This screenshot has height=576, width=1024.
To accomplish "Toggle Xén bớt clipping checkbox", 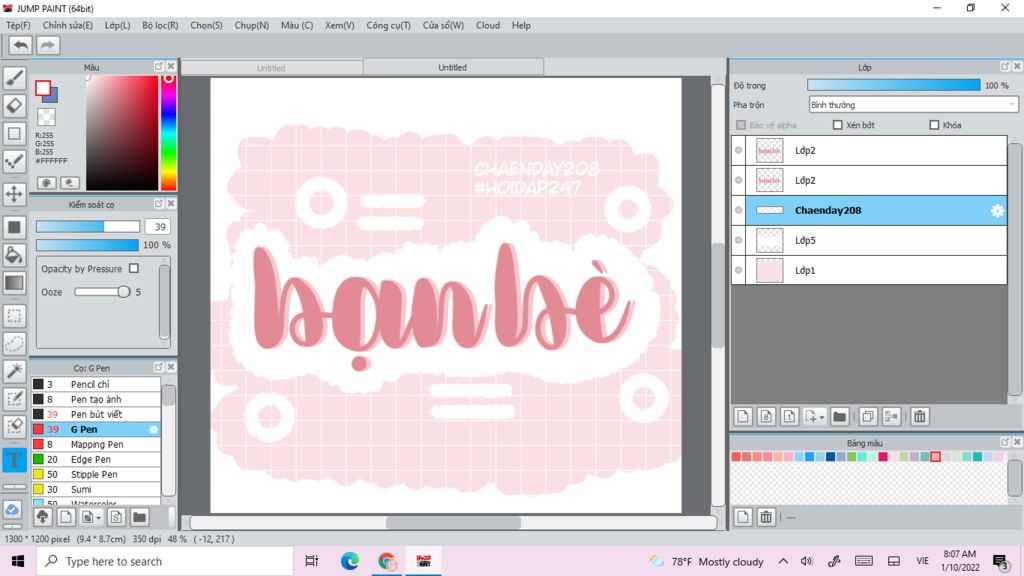I will (837, 125).
